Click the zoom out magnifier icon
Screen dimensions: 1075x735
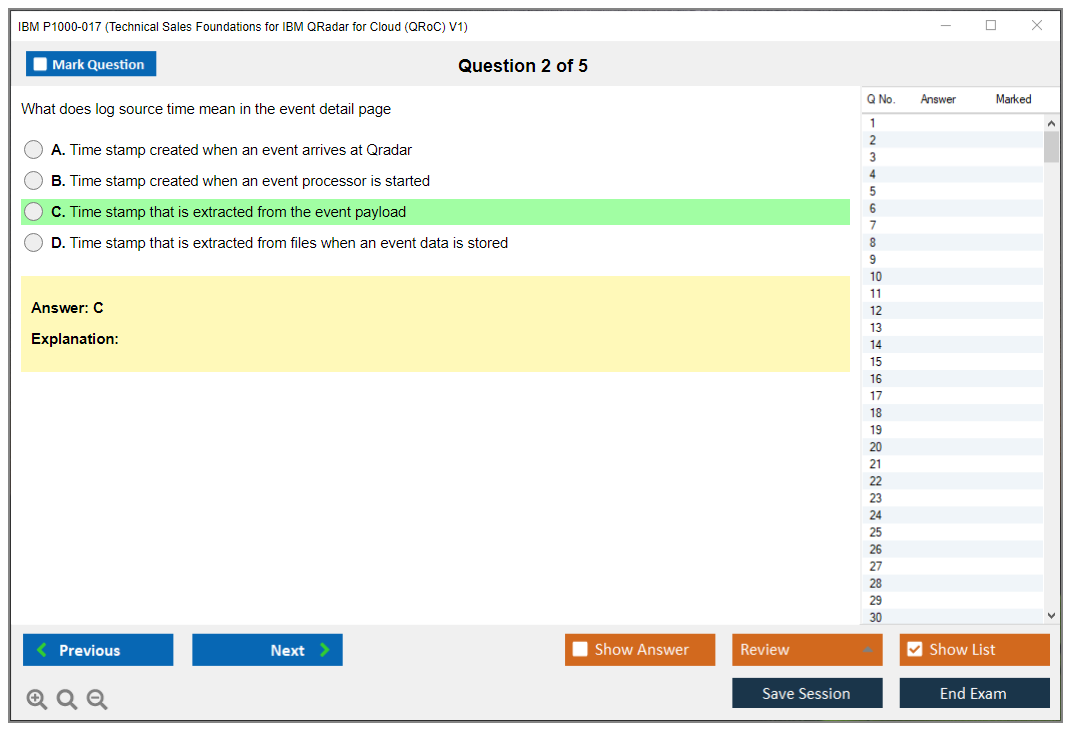click(x=97, y=700)
